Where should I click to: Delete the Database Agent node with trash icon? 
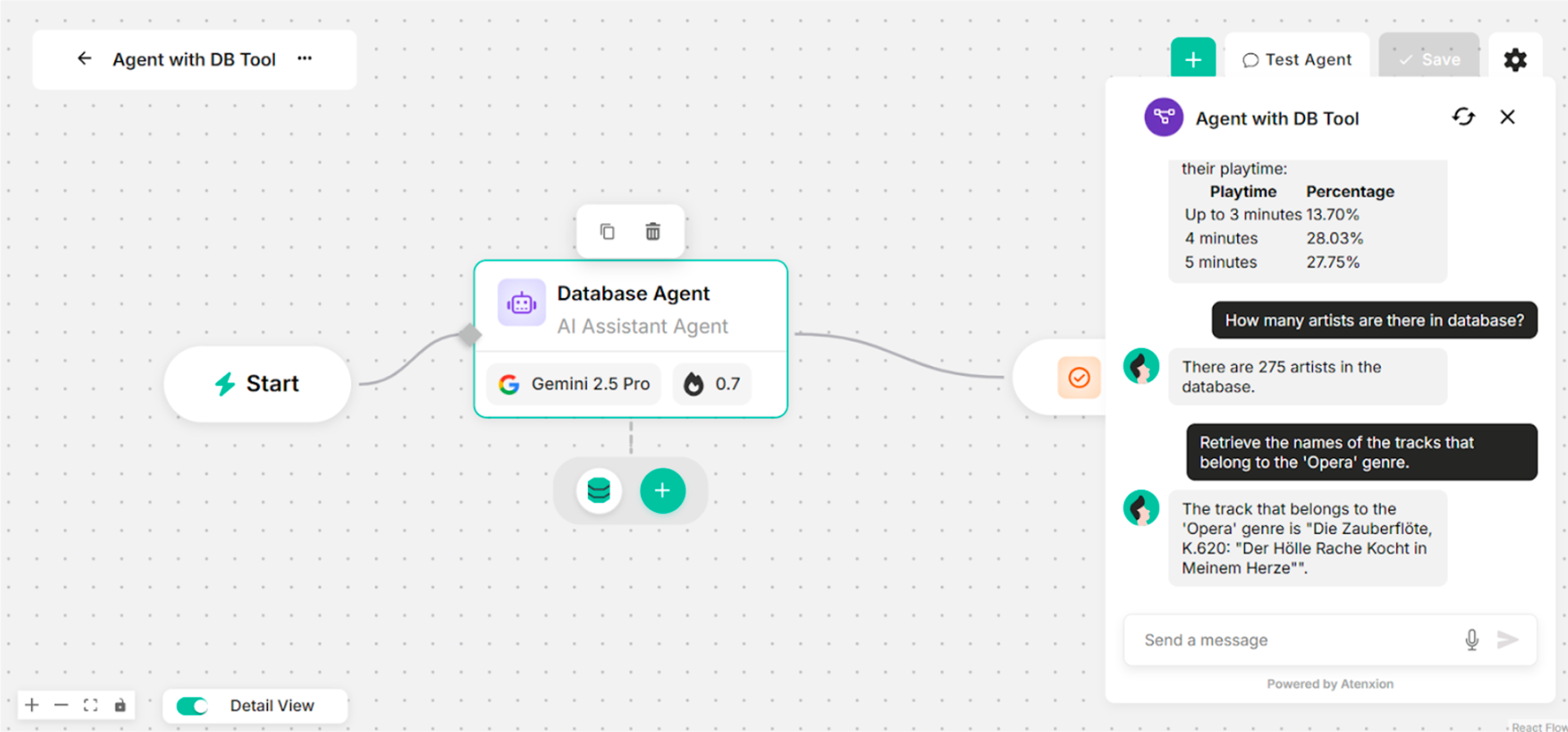[x=653, y=232]
